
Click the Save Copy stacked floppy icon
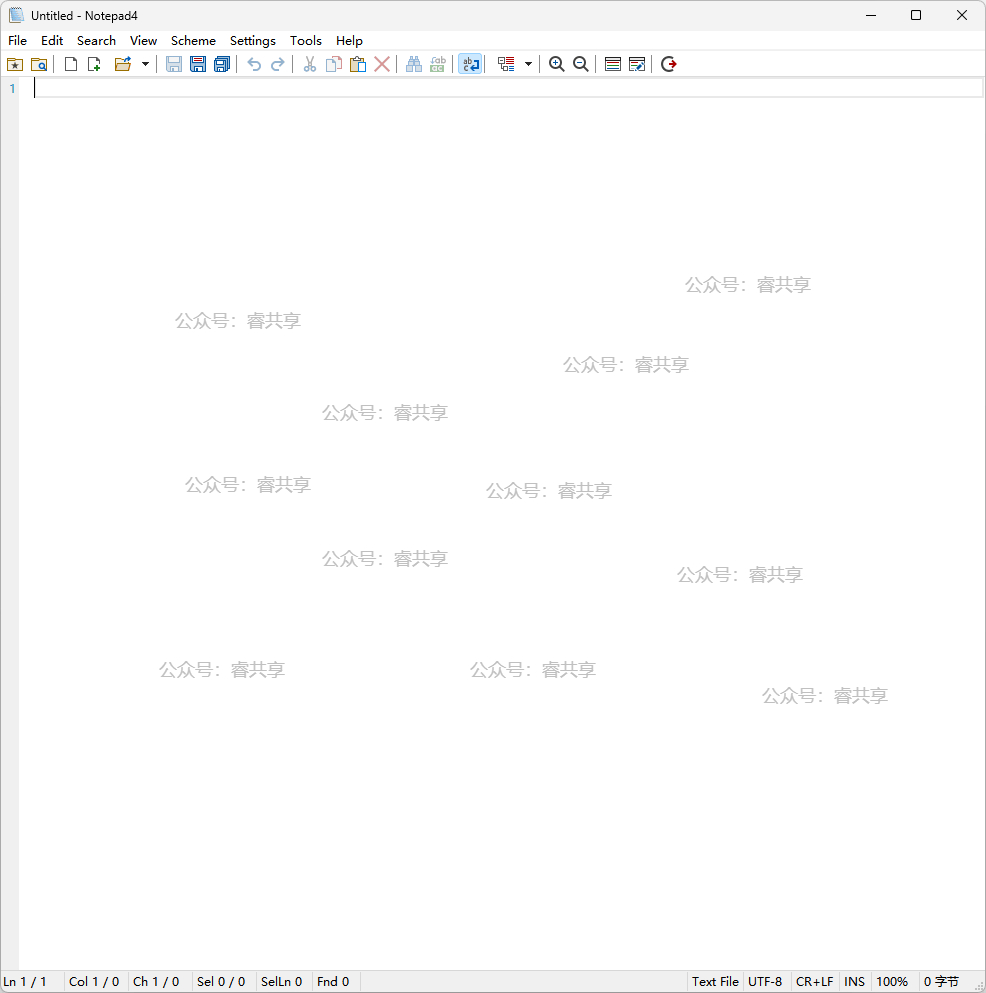pyautogui.click(x=222, y=64)
